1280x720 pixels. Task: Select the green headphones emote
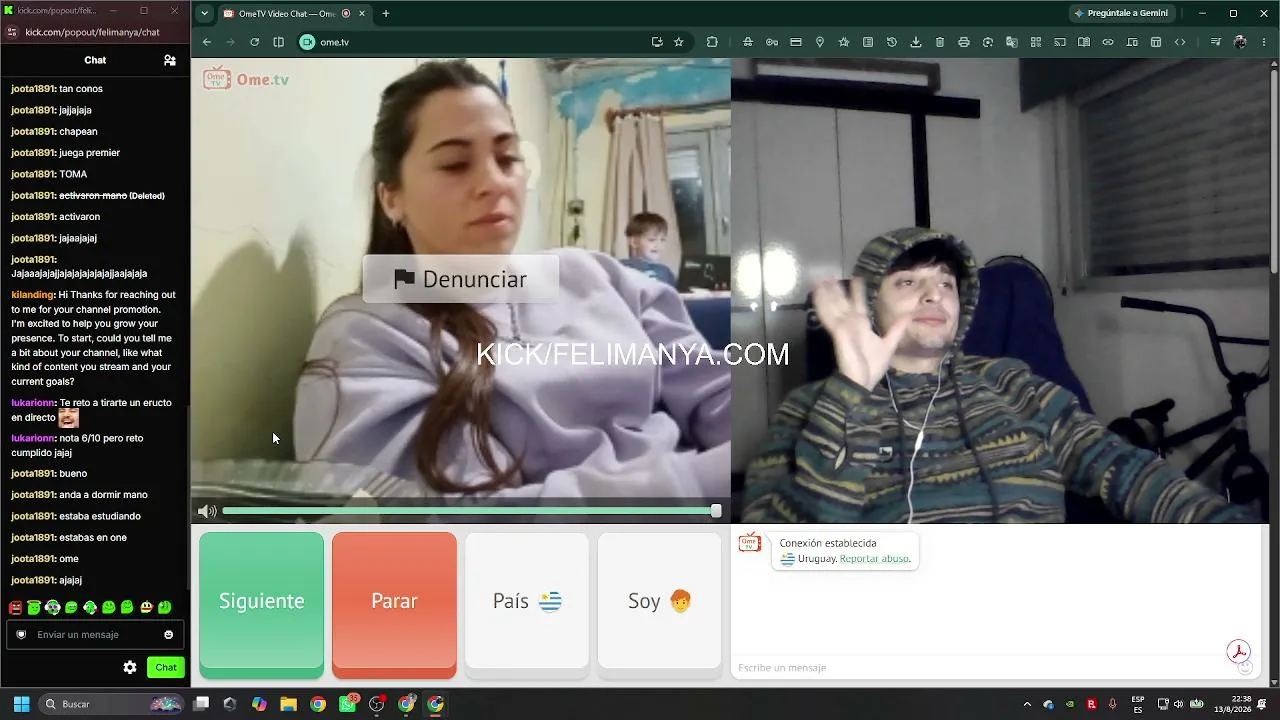point(53,607)
